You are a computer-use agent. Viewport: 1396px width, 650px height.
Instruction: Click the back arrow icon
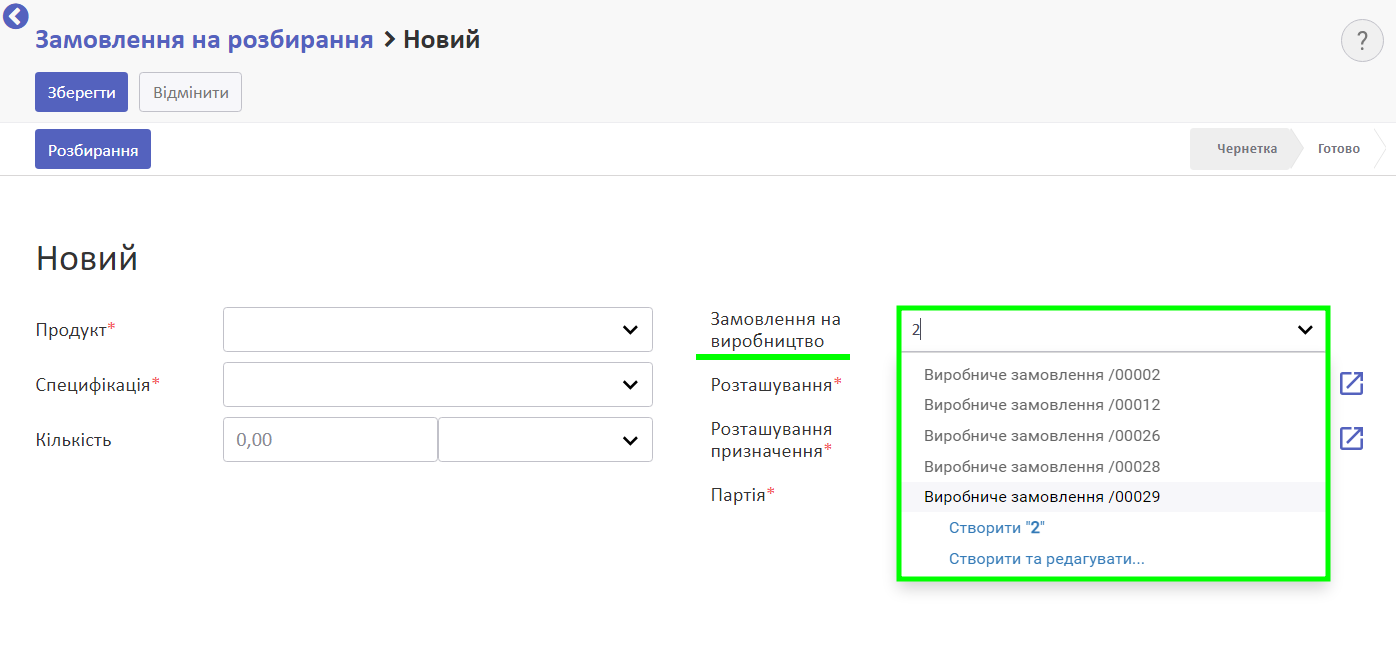tap(16, 15)
